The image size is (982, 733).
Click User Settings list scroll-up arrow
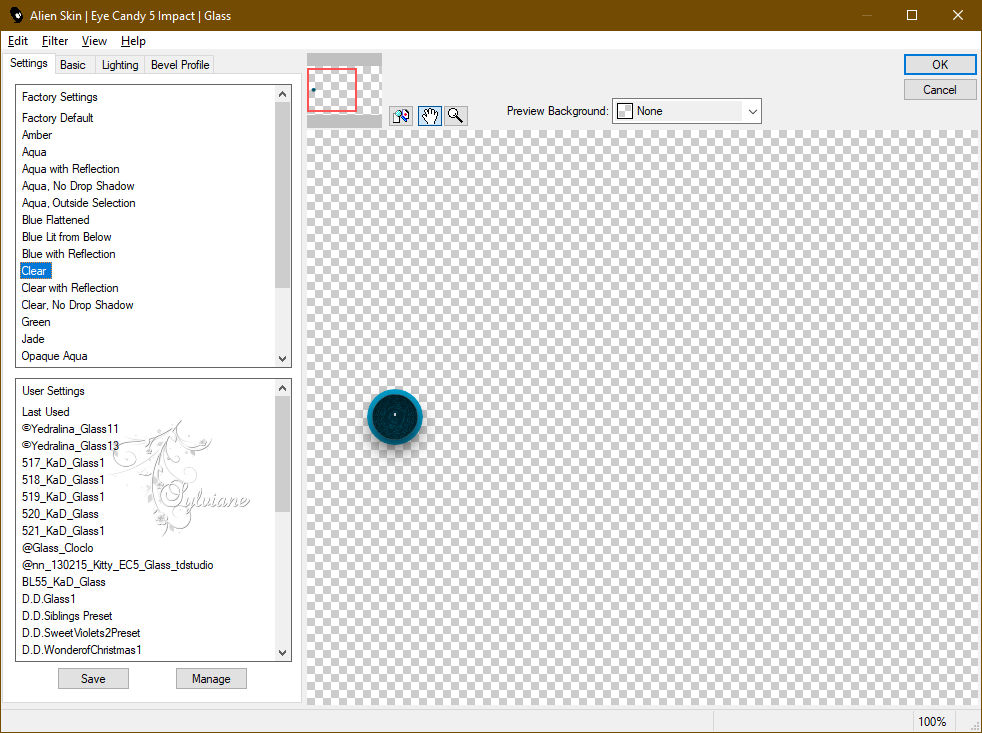click(x=282, y=388)
